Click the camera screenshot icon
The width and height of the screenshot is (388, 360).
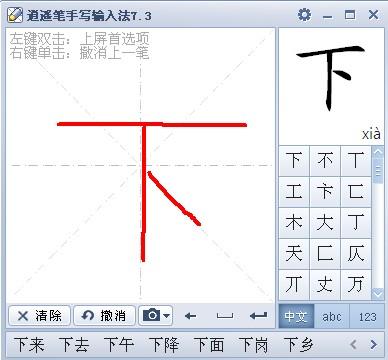(x=152, y=315)
